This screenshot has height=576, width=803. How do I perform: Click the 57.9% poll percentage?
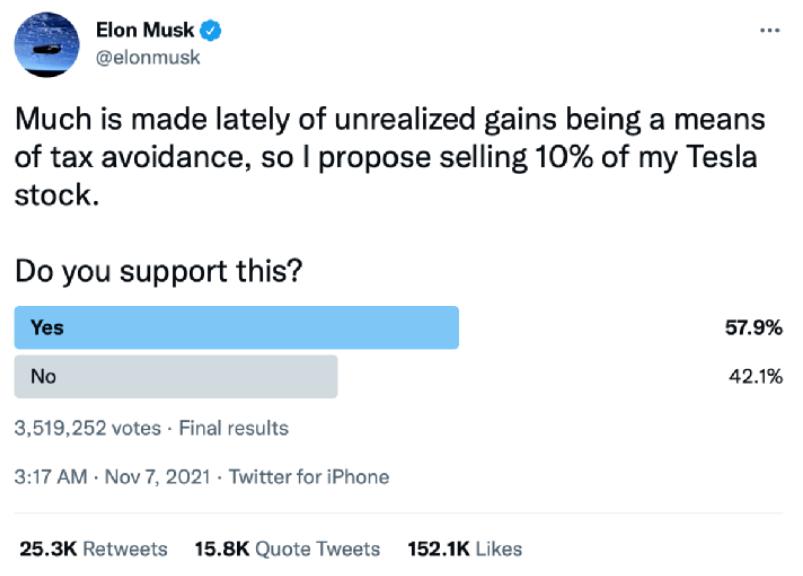tap(753, 327)
